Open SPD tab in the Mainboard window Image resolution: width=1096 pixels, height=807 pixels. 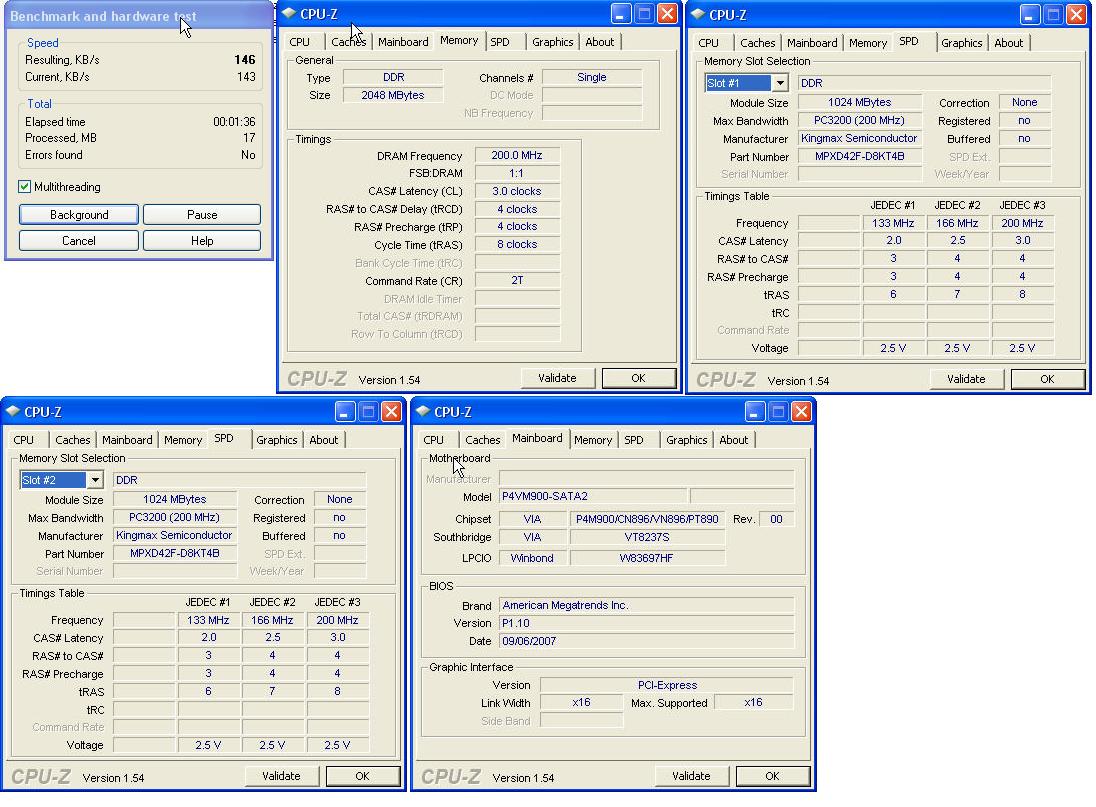634,439
